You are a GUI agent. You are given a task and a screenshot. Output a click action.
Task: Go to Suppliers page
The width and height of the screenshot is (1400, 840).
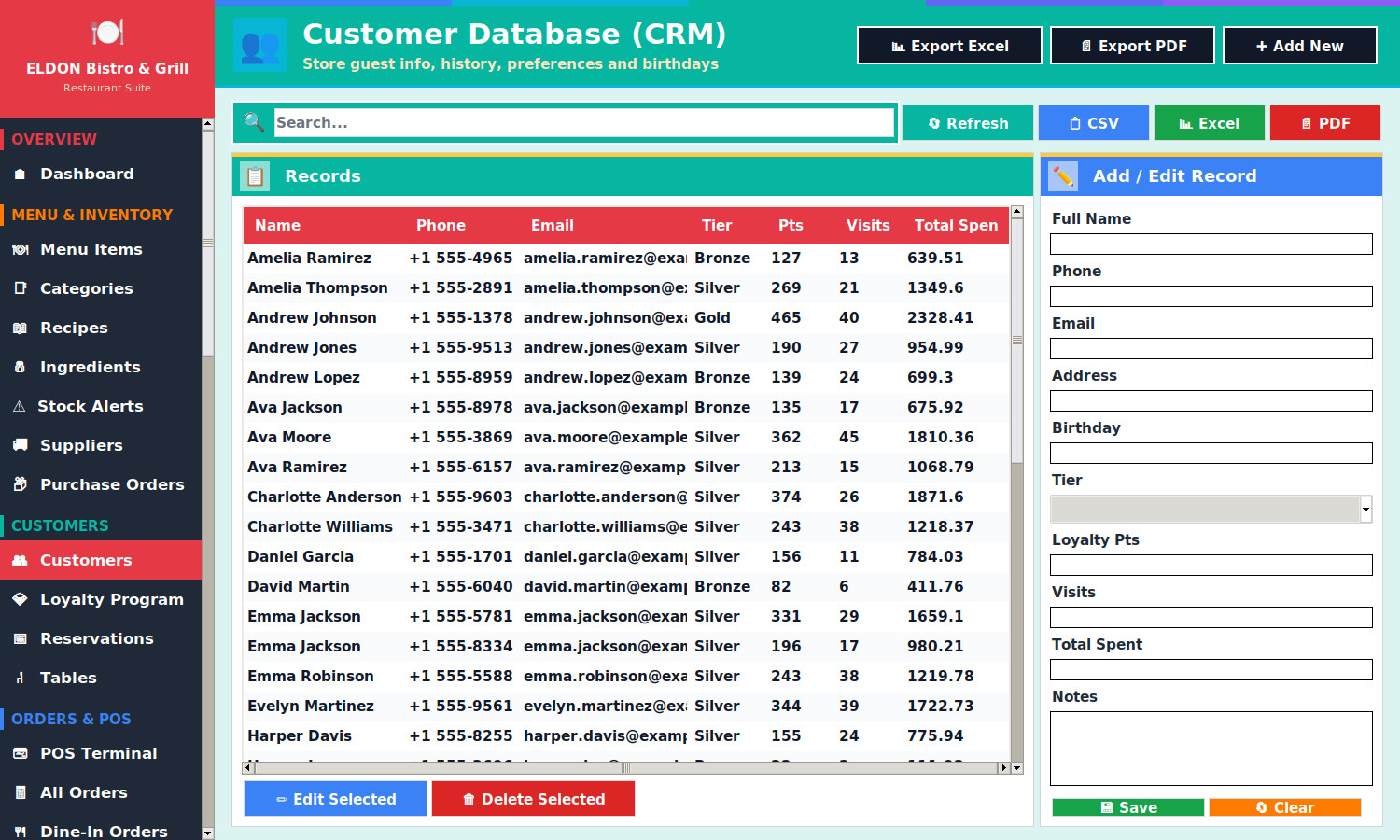(x=101, y=445)
